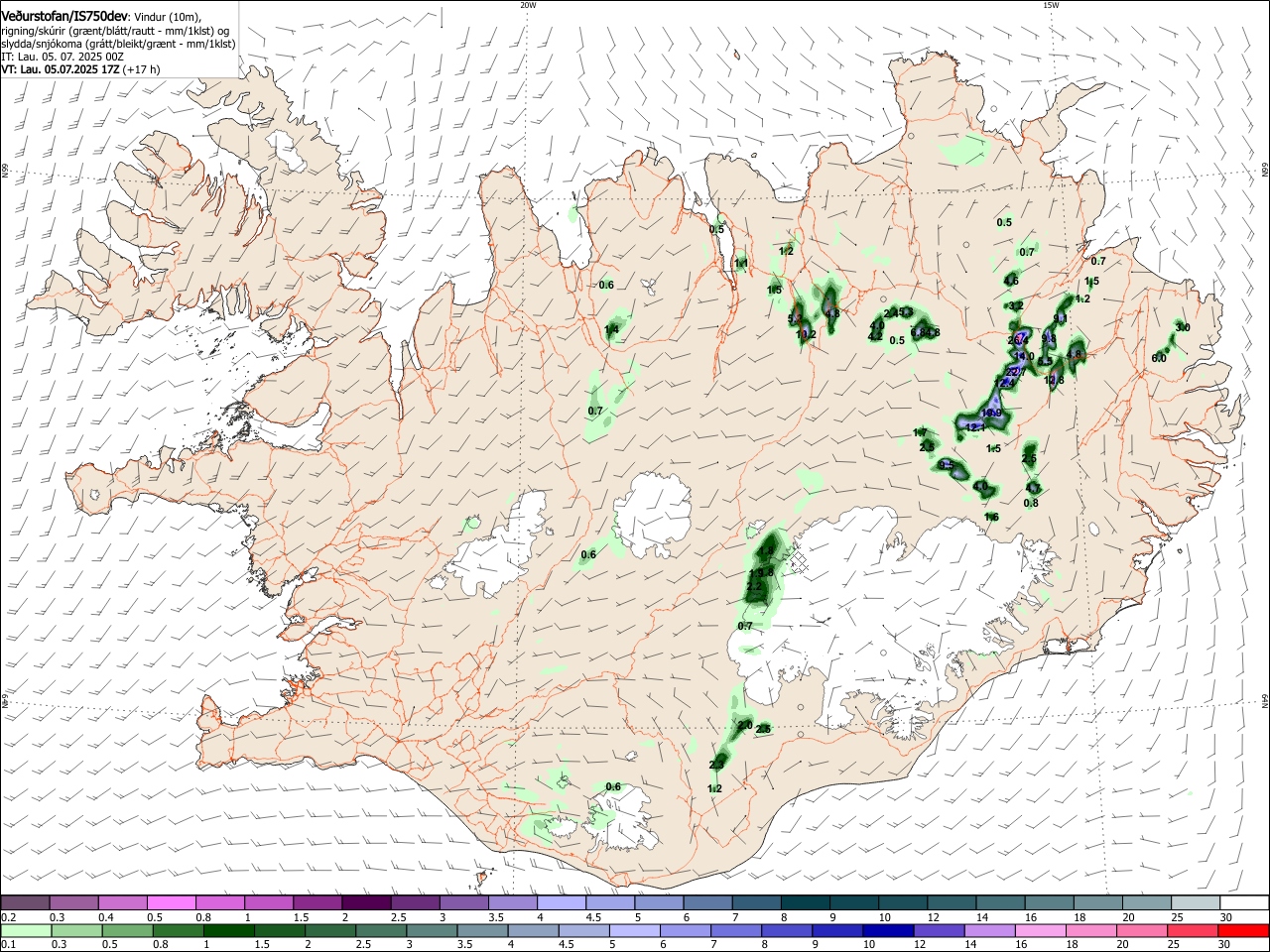This screenshot has width=1270, height=952.
Task: Click the rigning/skúrir legend description line
Action: click(115, 31)
